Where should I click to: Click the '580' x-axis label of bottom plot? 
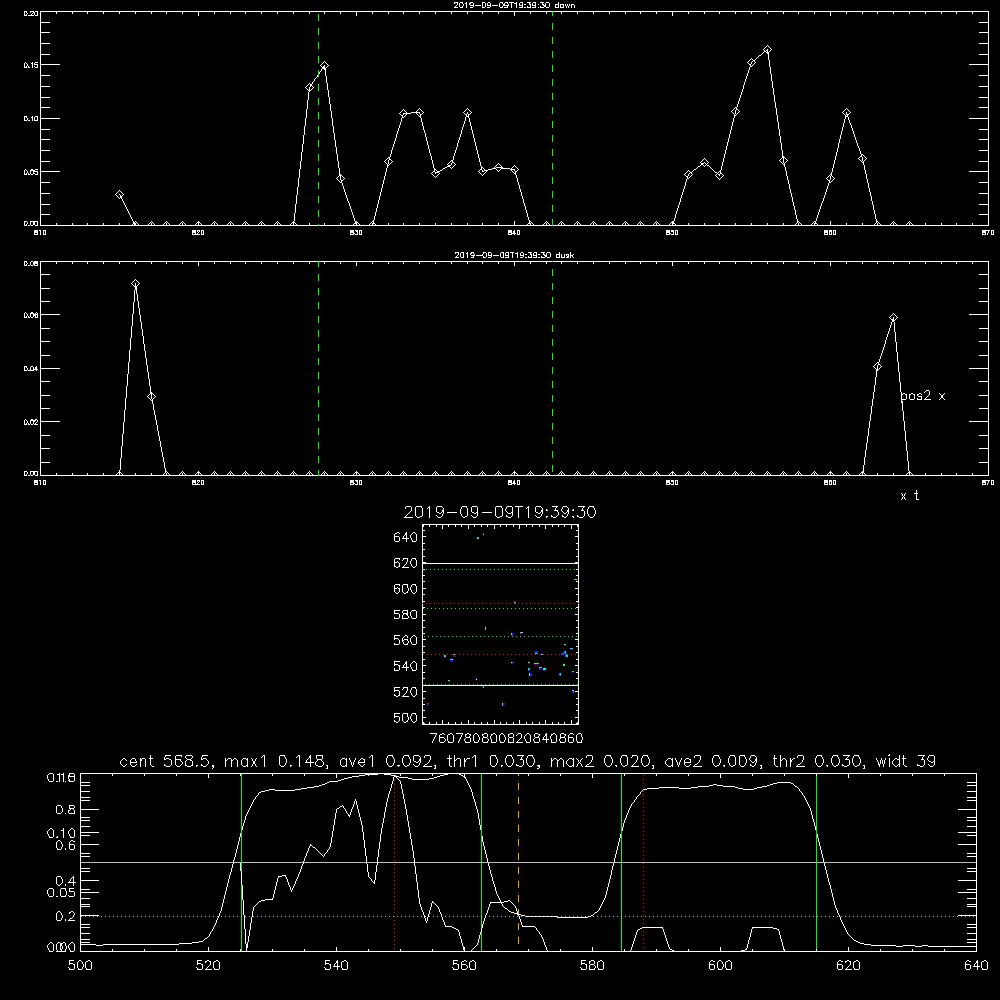[x=592, y=966]
